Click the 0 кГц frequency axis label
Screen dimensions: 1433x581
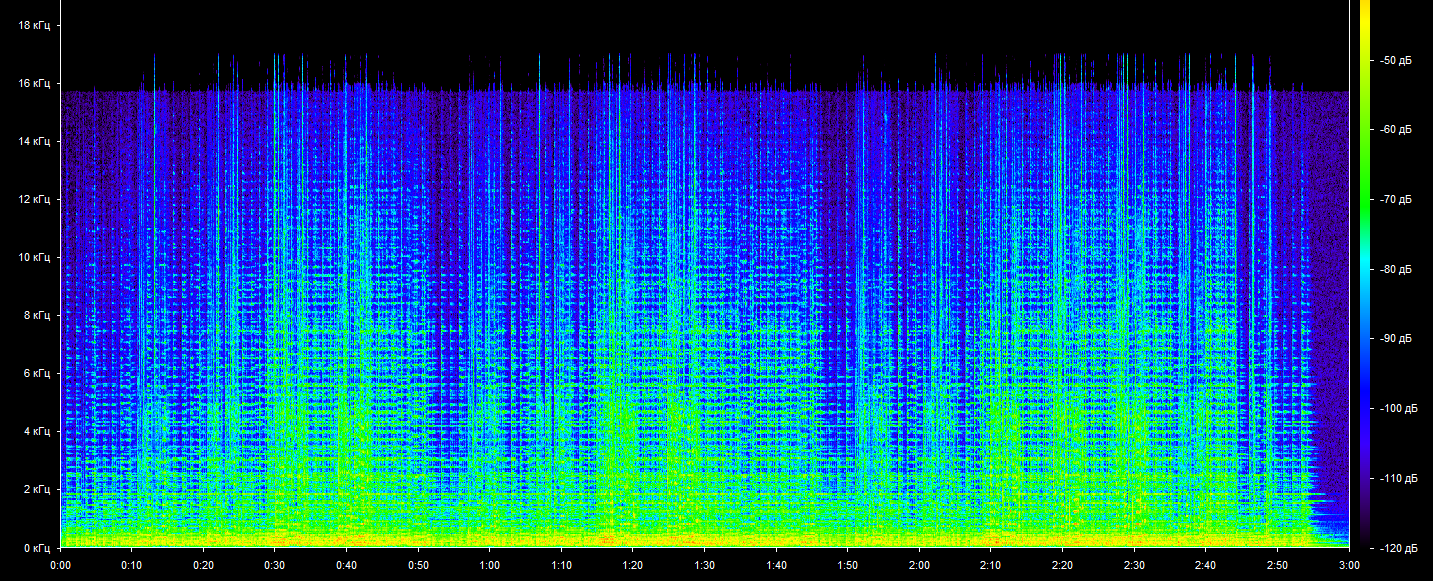click(x=37, y=548)
